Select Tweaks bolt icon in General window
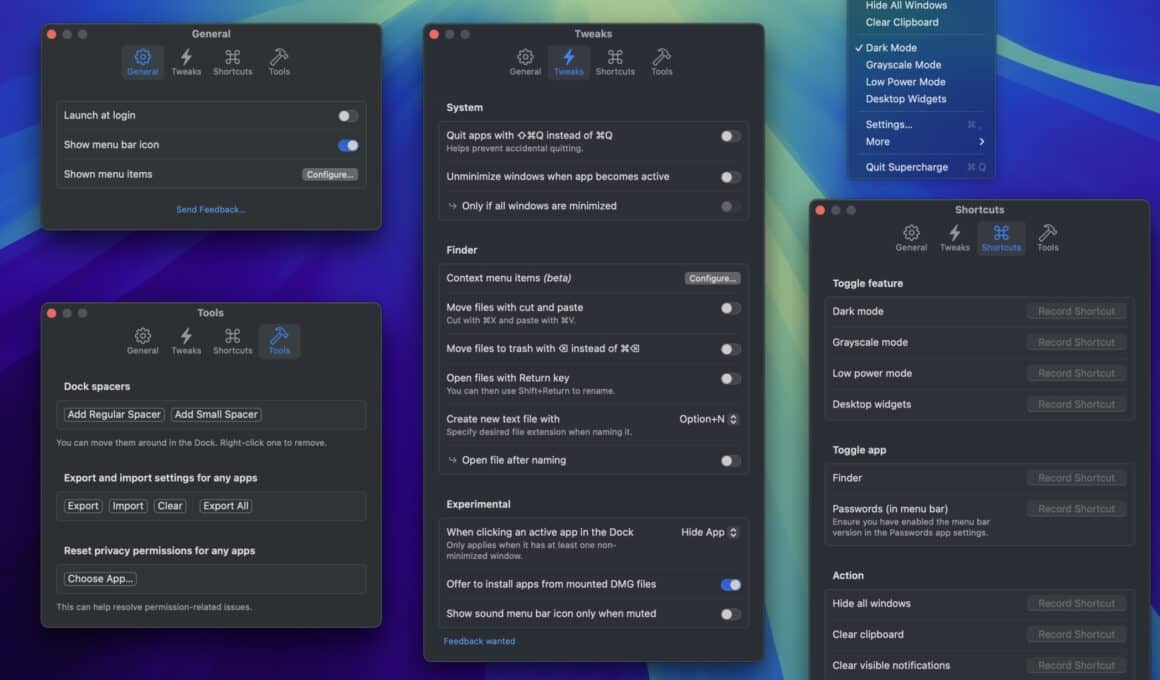The height and width of the screenshot is (680, 1160). (186, 62)
